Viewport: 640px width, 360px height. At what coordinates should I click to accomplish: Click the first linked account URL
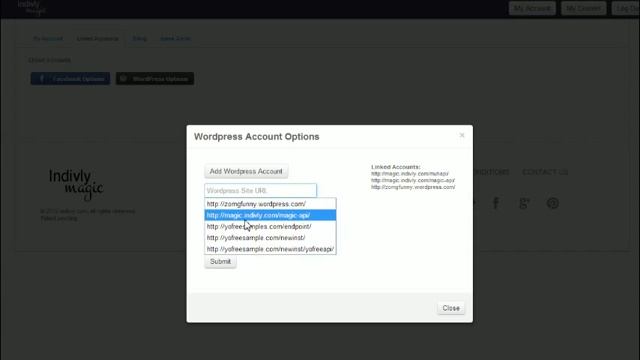410,173
